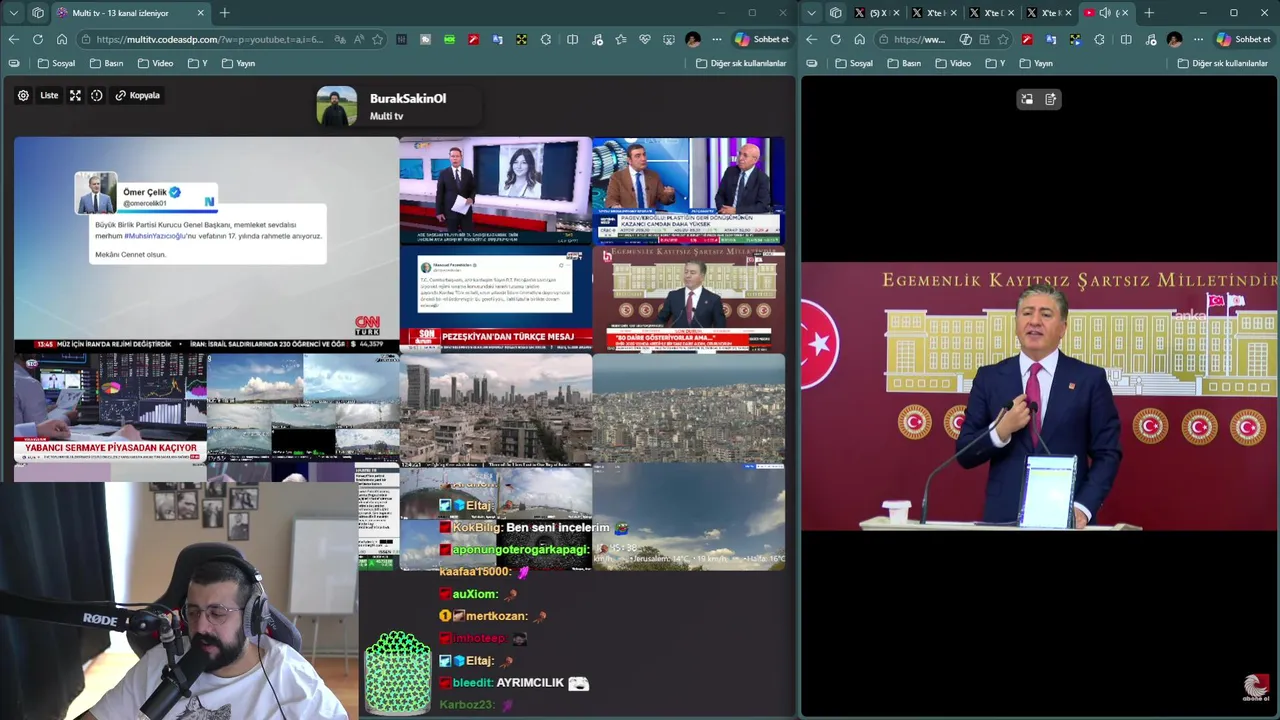Open the favorites list in left browser toolbar

[x=621, y=39]
